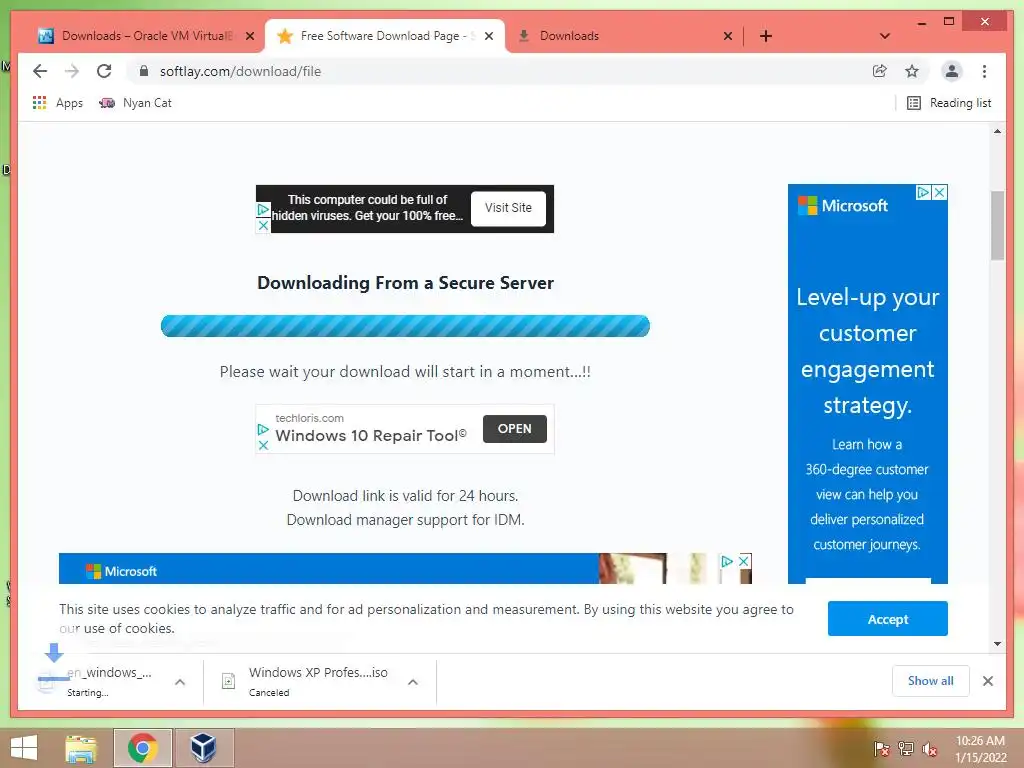
Task: Bookmark this page with the star
Action: [912, 71]
